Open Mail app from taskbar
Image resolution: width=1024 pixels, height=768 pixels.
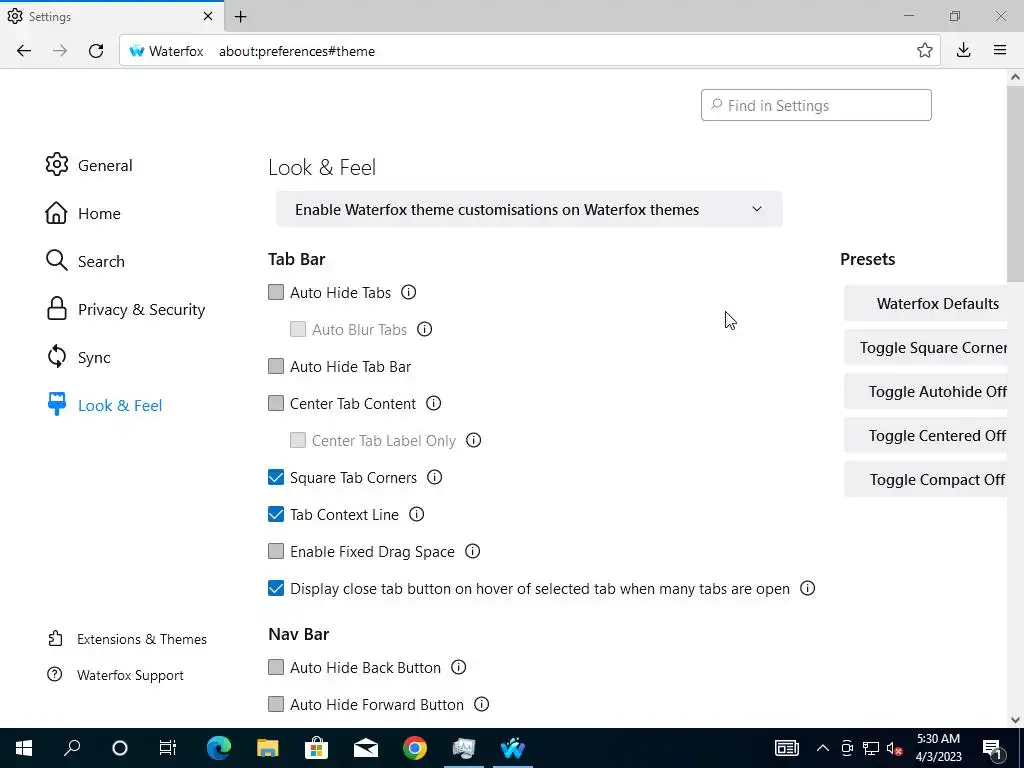[366, 748]
